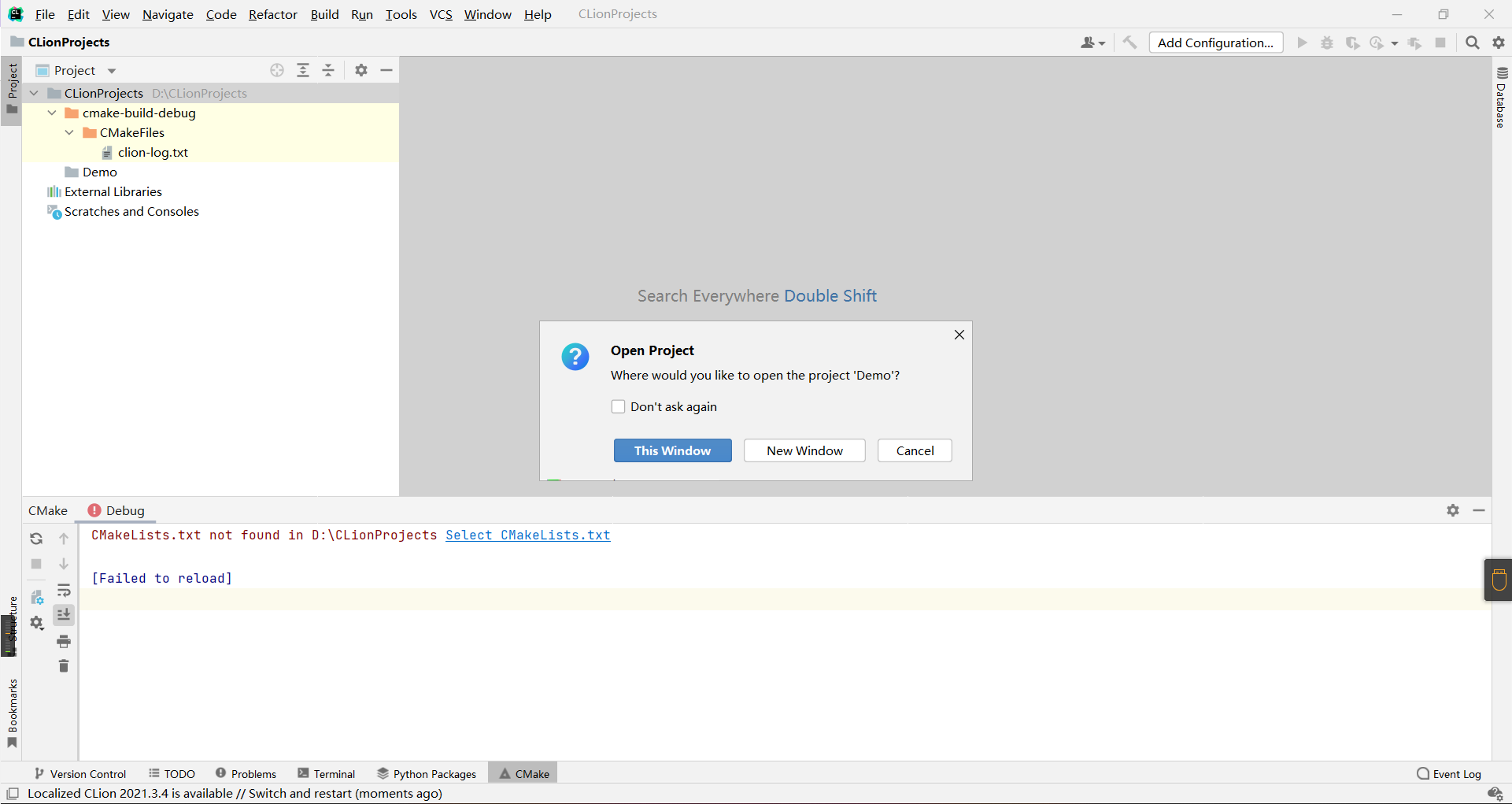Screen dimensions: 1512x804
Task: Open Search Everywhere magnifier icon
Action: (x=1473, y=43)
